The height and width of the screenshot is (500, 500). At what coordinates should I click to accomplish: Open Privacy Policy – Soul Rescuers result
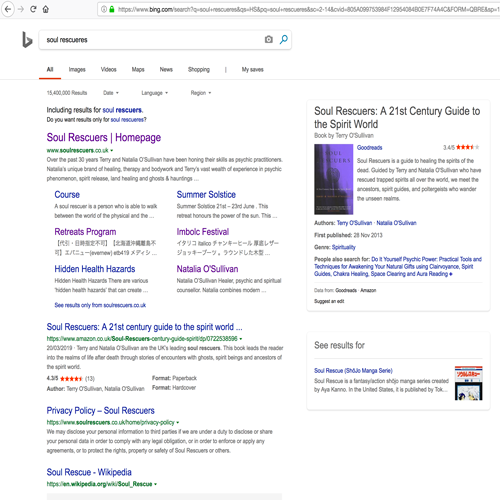(100, 410)
